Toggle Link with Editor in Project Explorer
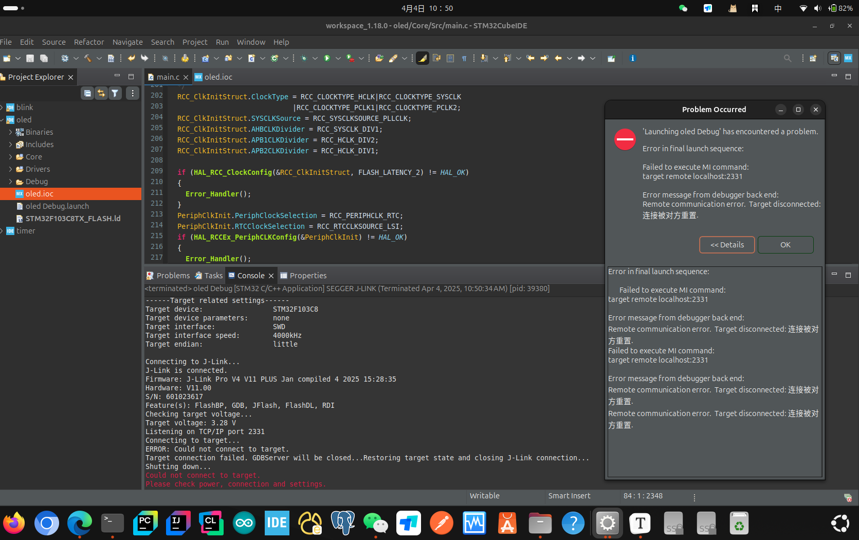 click(101, 93)
